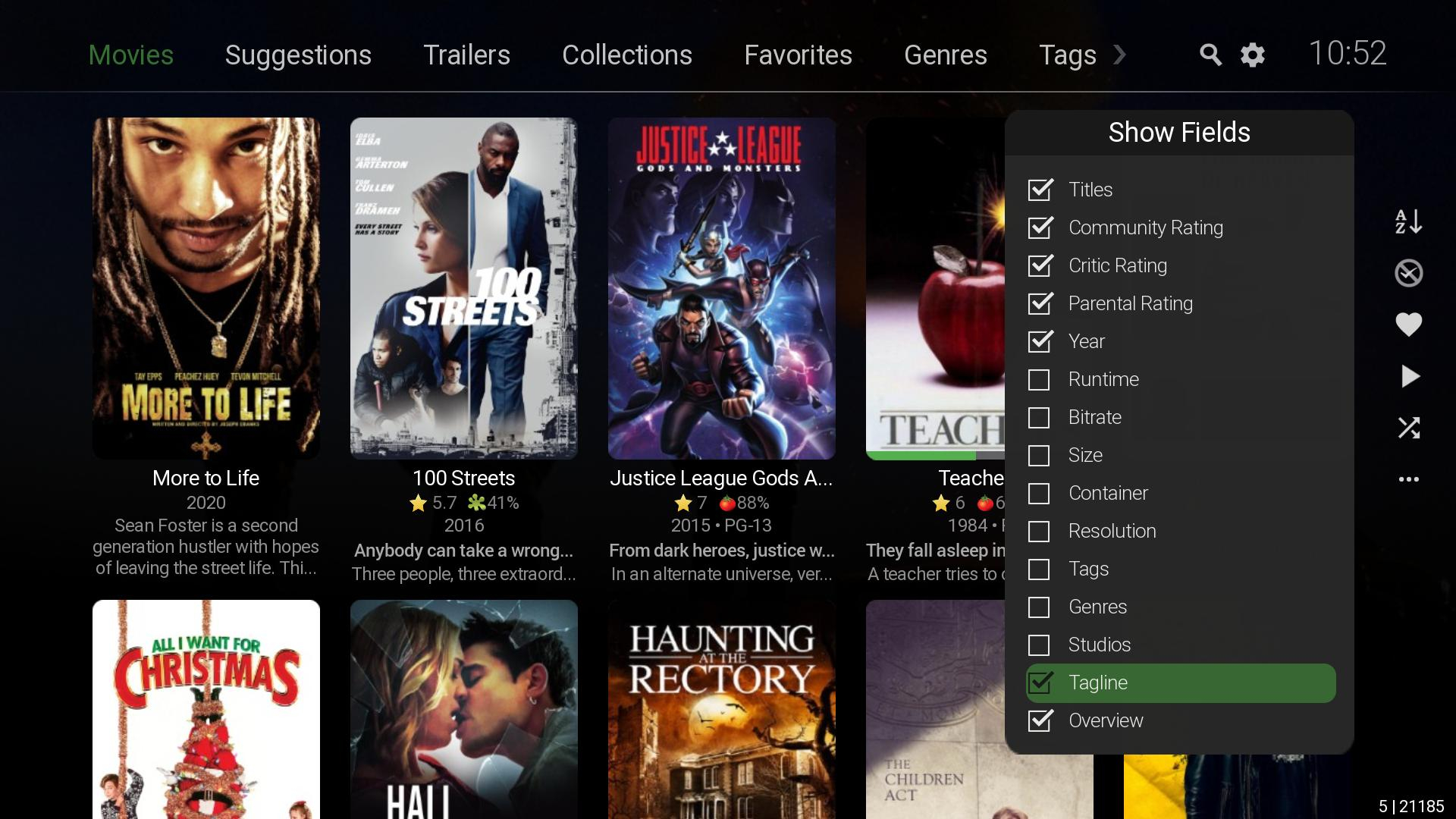Open the settings gear icon

point(1253,55)
